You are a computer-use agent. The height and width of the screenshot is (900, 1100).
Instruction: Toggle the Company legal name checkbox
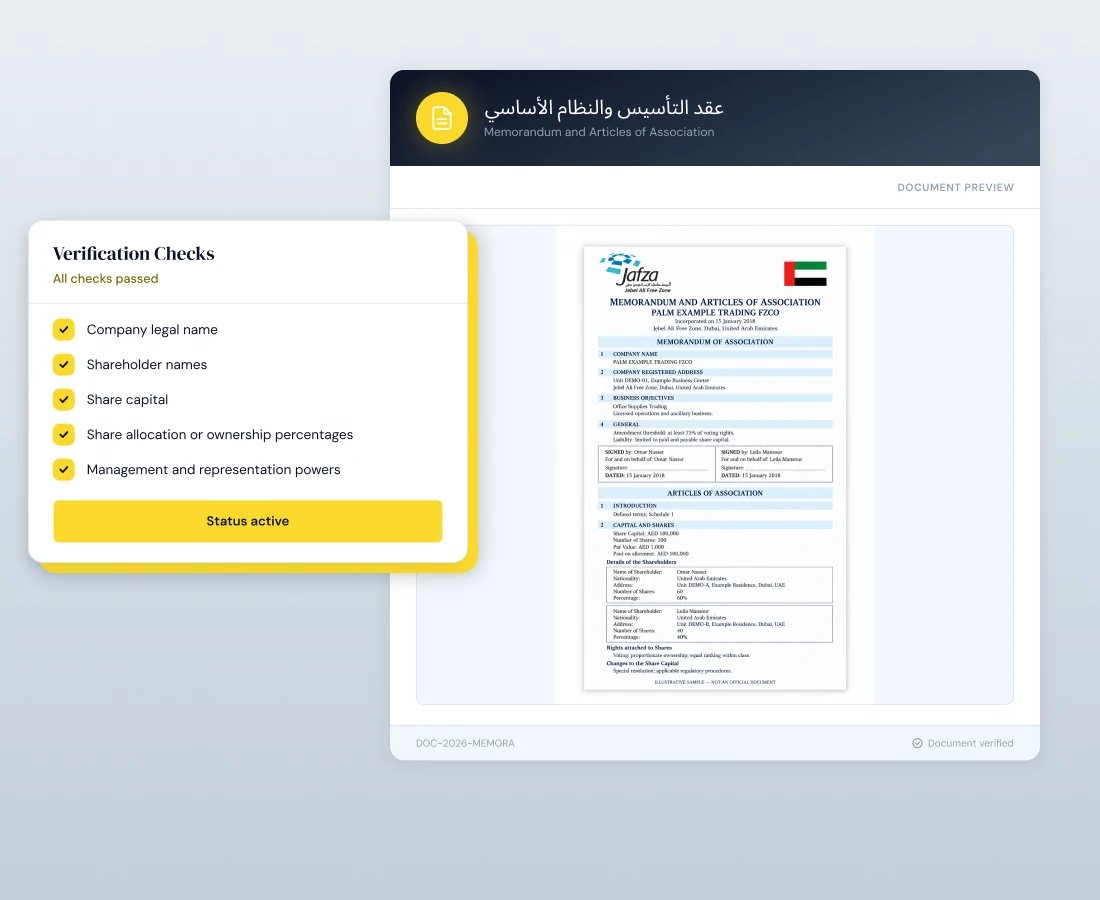coord(64,329)
